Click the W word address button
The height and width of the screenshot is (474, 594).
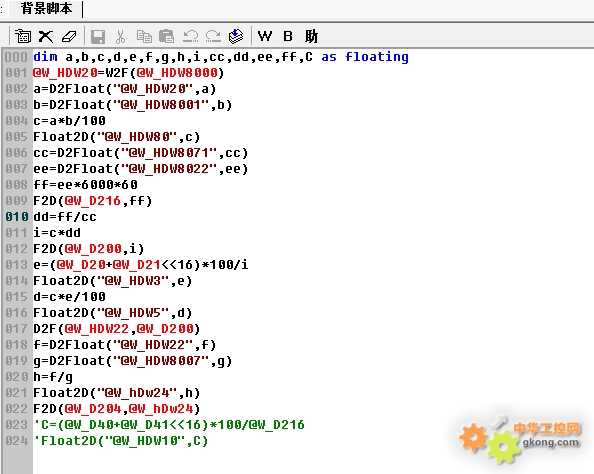click(x=265, y=36)
